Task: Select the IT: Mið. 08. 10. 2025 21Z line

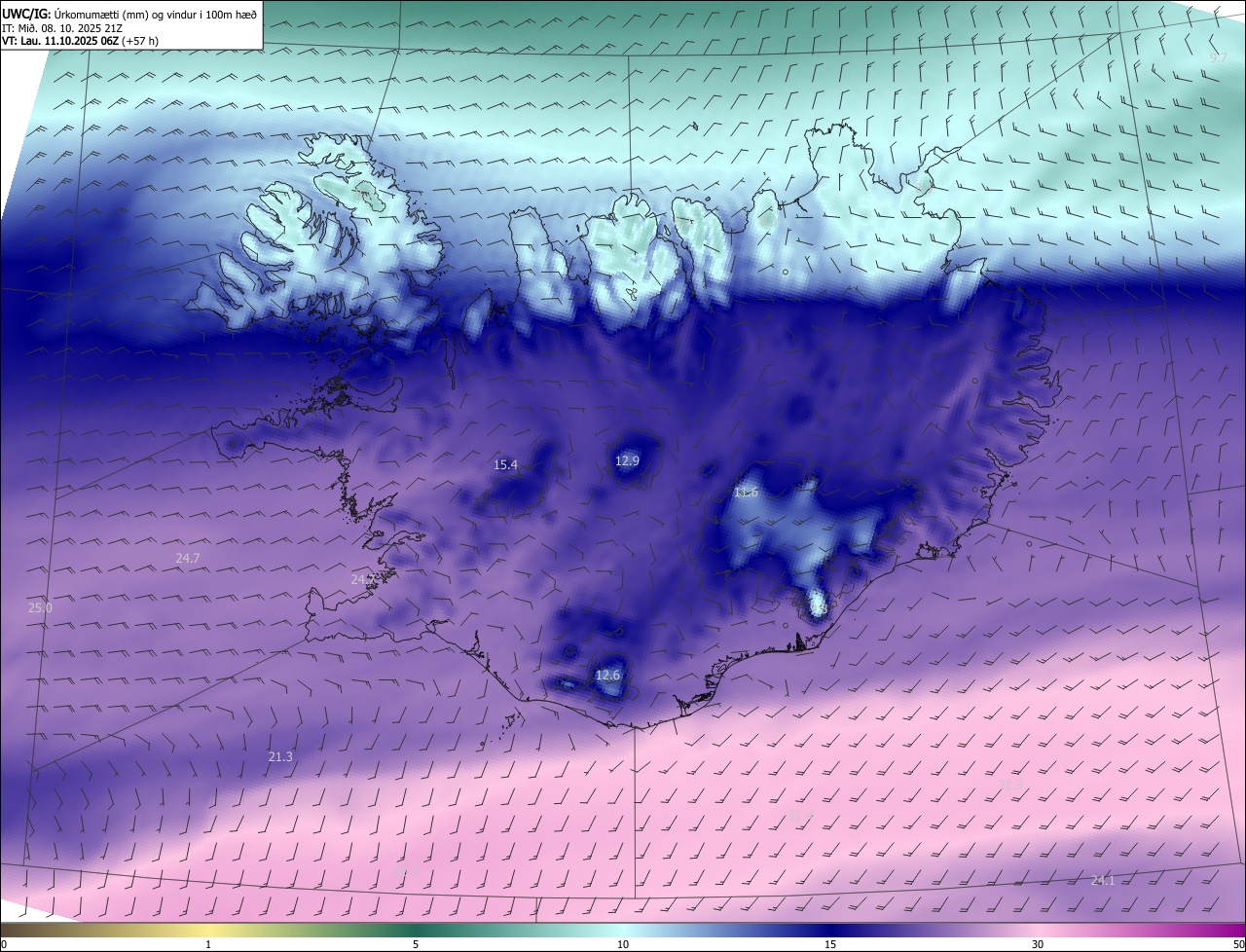Action: 63,27
